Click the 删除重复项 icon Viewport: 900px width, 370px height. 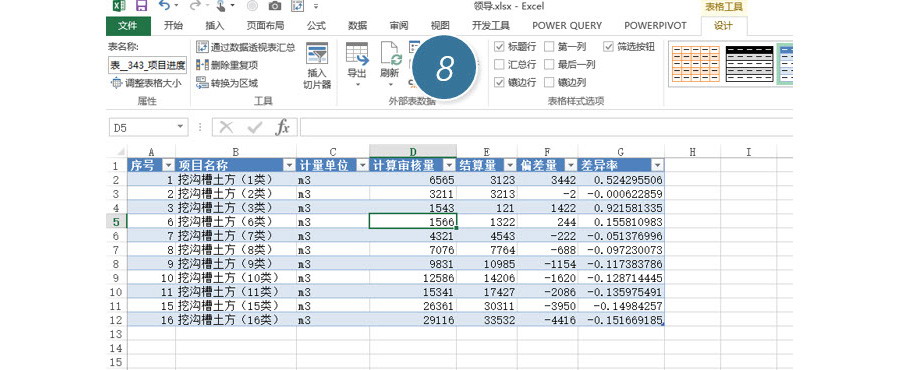pyautogui.click(x=202, y=65)
